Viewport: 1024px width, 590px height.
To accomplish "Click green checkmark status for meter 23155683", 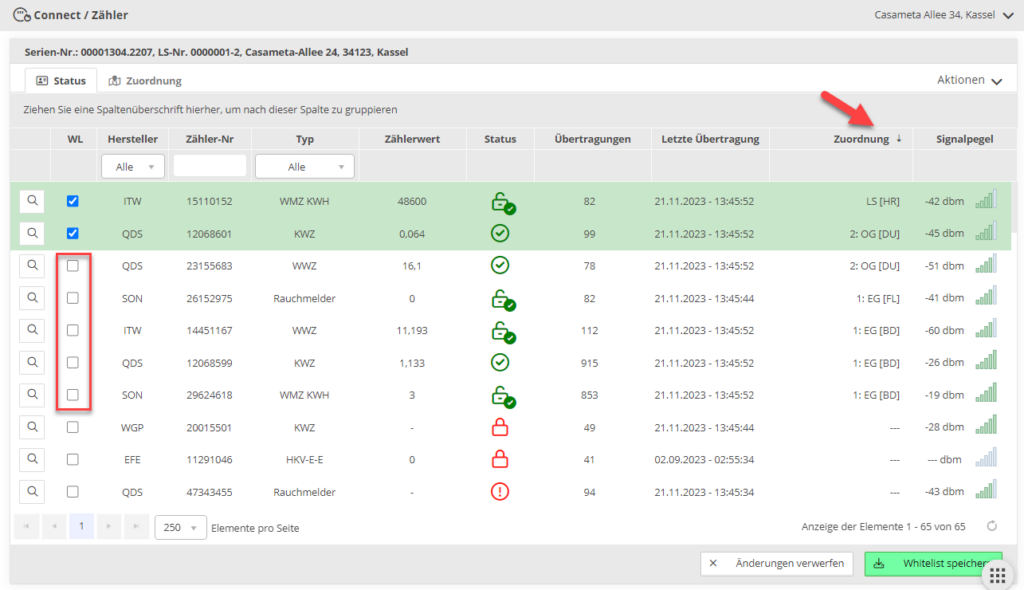I will [x=499, y=266].
